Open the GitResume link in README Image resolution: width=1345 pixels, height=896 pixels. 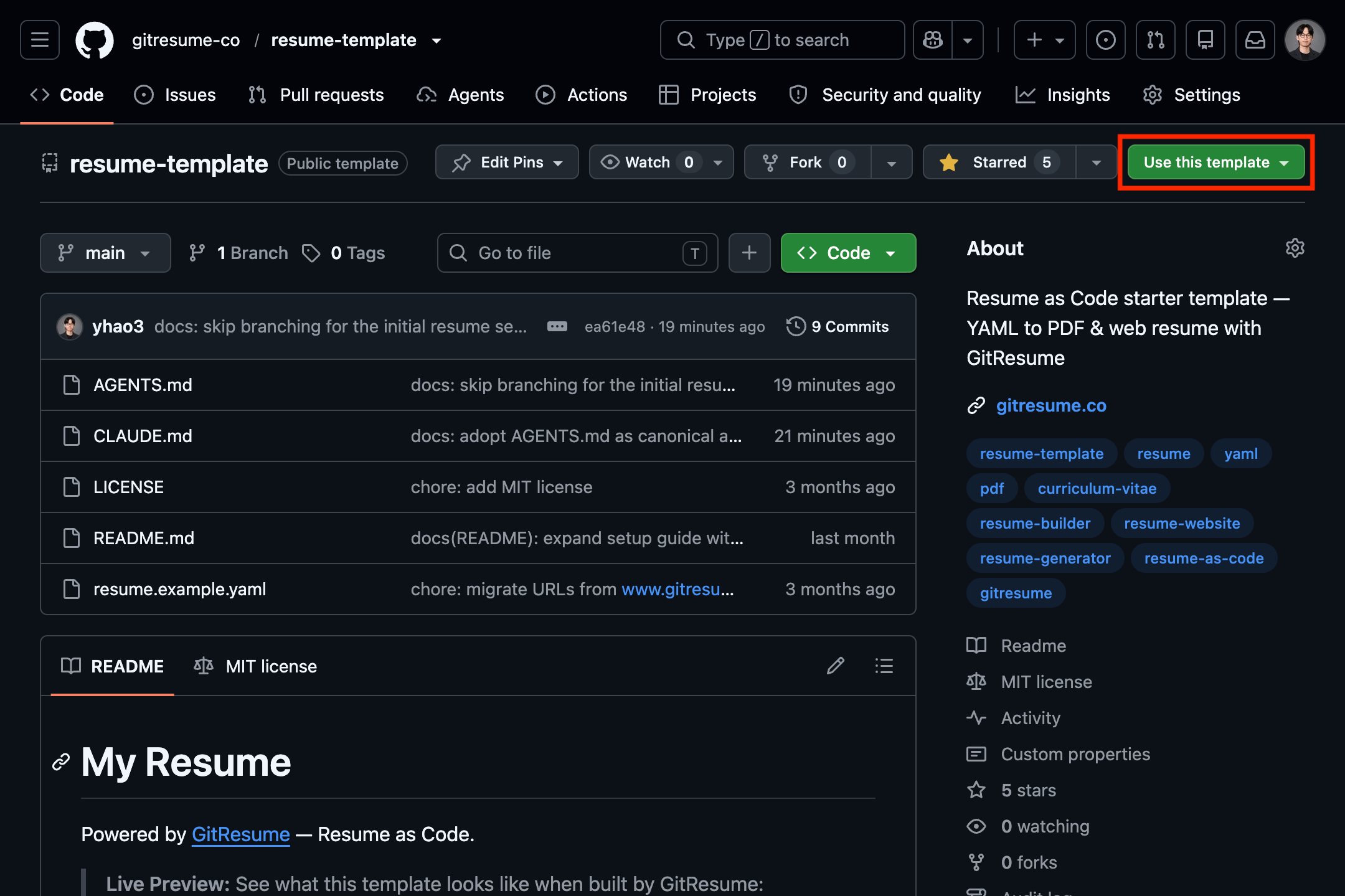pos(240,834)
